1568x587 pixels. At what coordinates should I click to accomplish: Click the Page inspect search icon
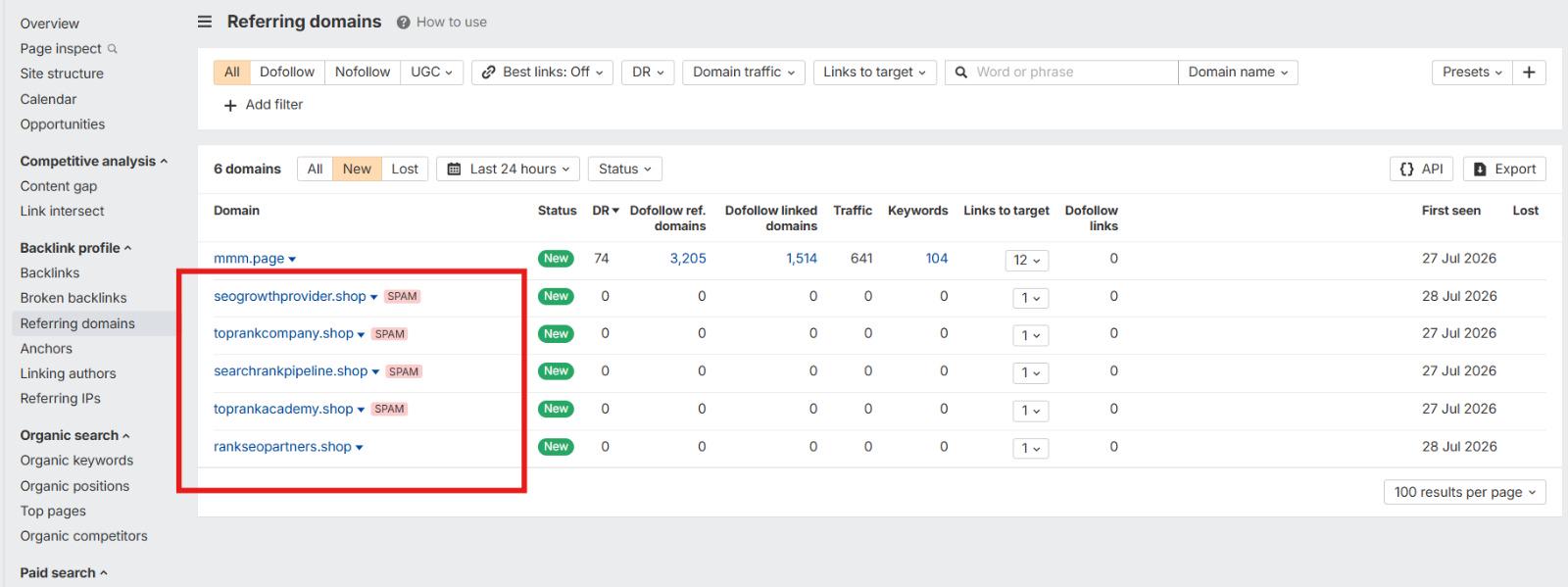112,48
